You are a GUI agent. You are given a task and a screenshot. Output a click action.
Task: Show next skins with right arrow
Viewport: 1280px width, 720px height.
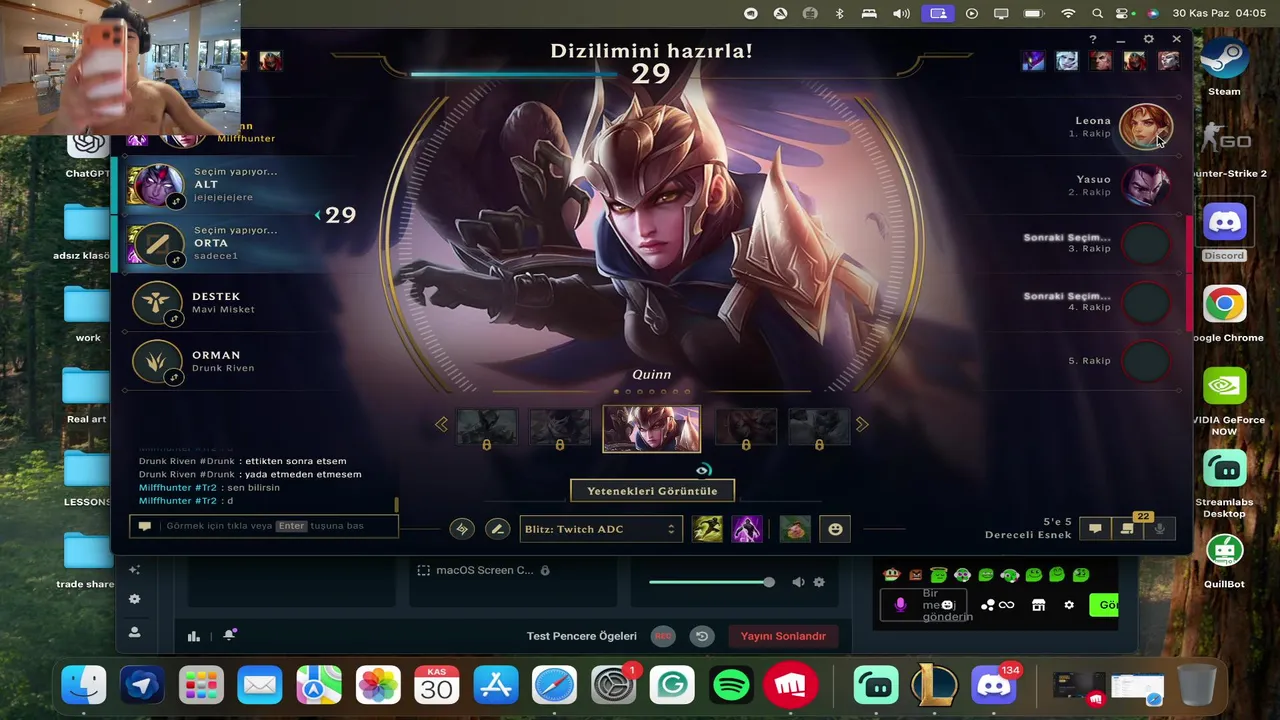coord(862,425)
